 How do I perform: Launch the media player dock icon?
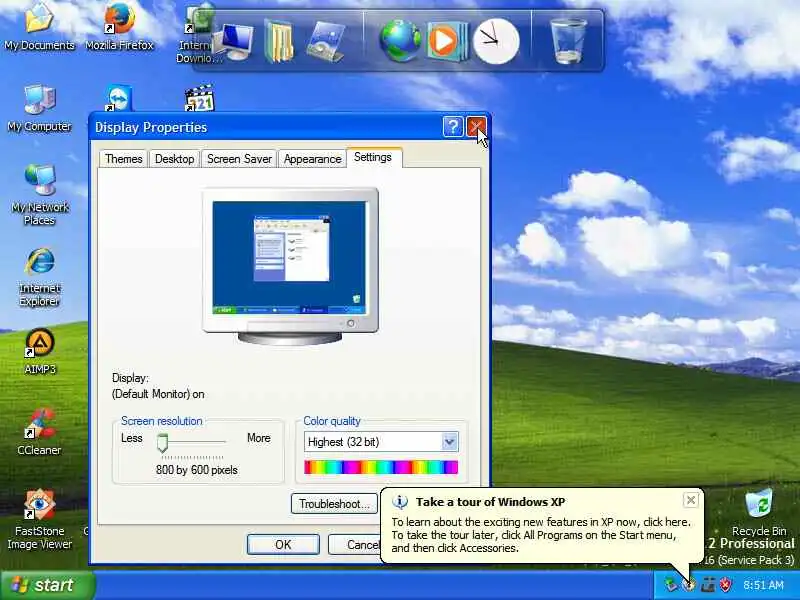click(447, 41)
